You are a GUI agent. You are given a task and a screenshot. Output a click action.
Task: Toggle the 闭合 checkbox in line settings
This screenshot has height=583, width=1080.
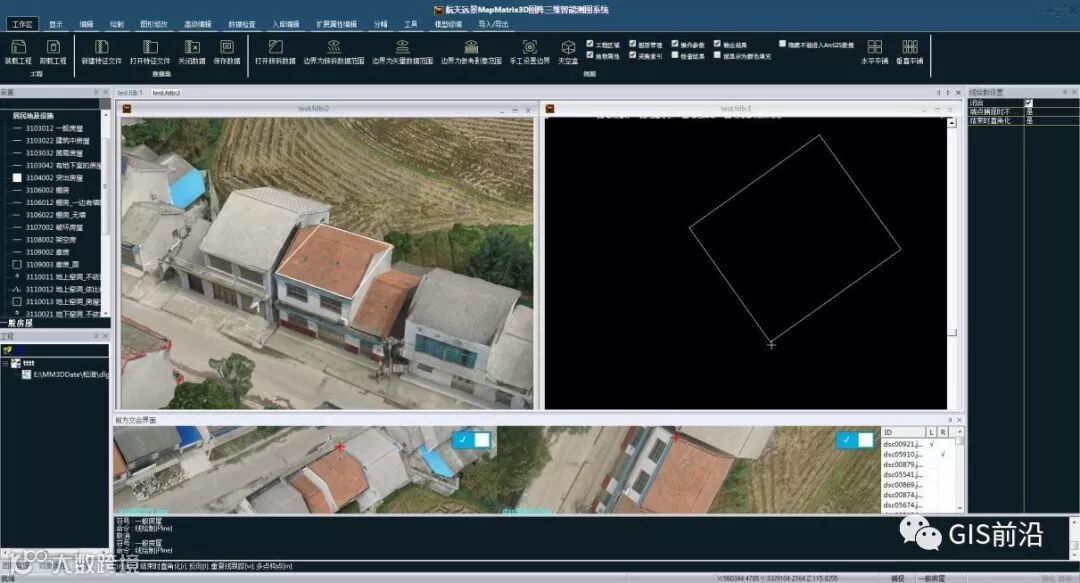[x=1028, y=103]
